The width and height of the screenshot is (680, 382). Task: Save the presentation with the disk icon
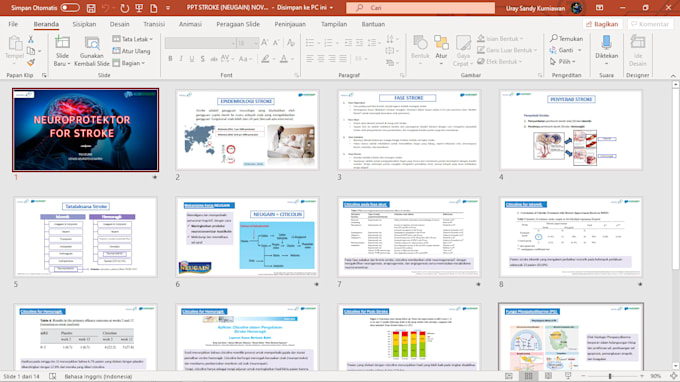pyautogui.click(x=91, y=8)
